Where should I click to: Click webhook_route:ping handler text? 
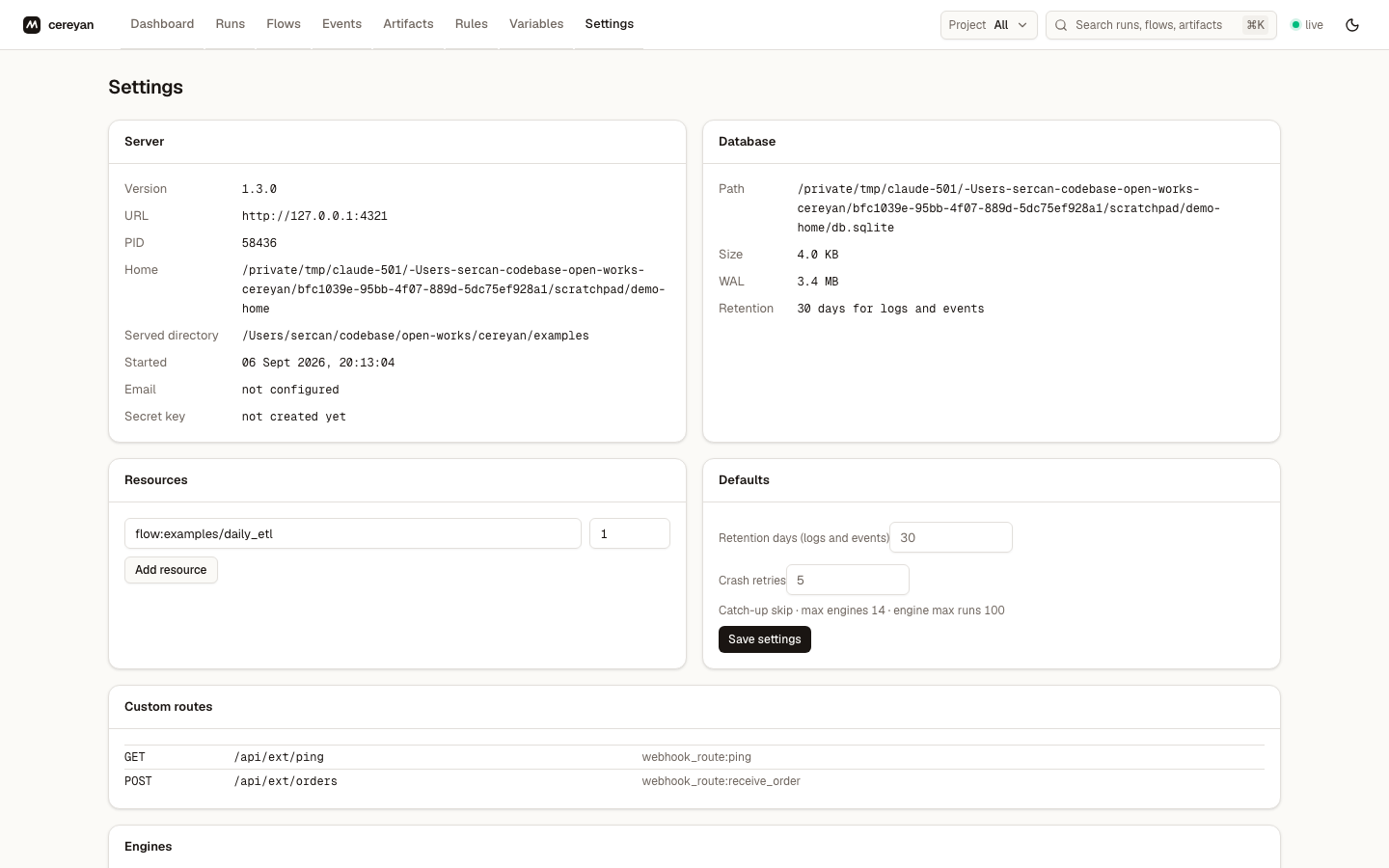tap(696, 757)
